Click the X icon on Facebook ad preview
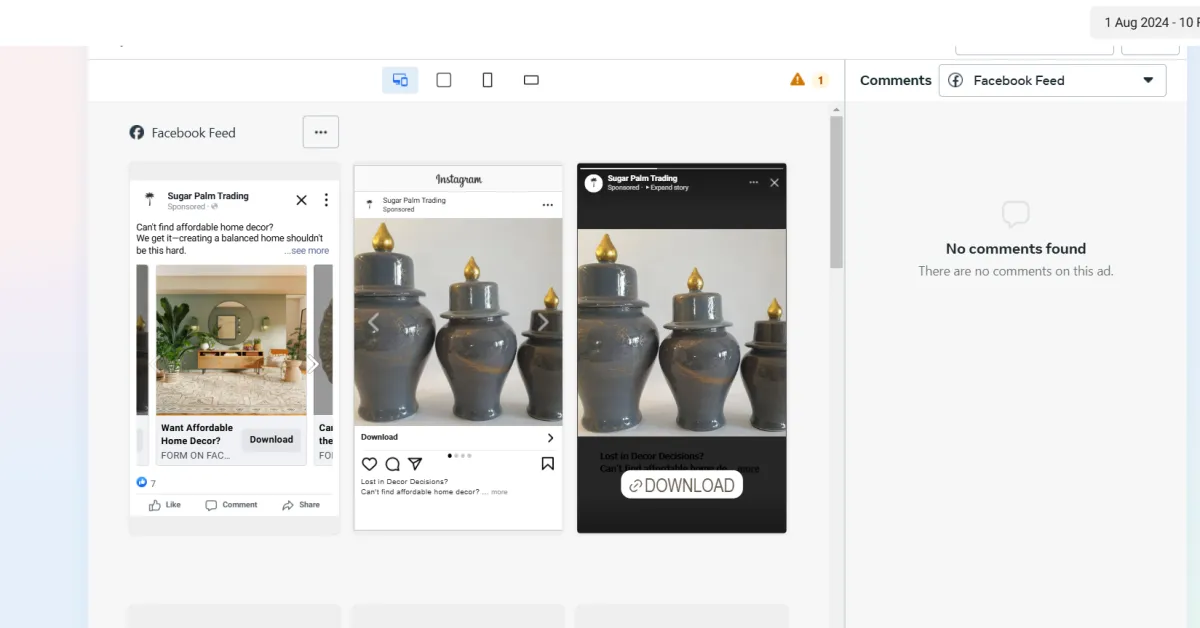 tap(301, 200)
